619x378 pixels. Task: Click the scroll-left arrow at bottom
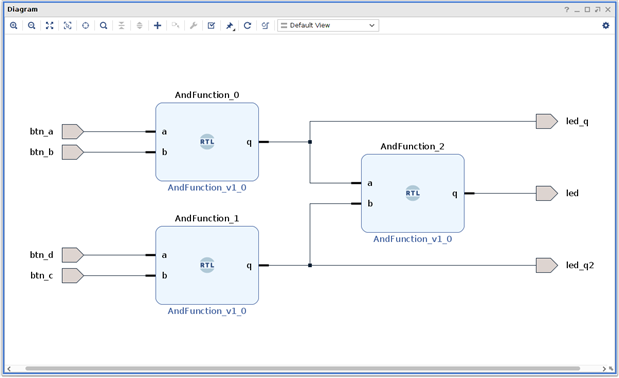[9, 369]
